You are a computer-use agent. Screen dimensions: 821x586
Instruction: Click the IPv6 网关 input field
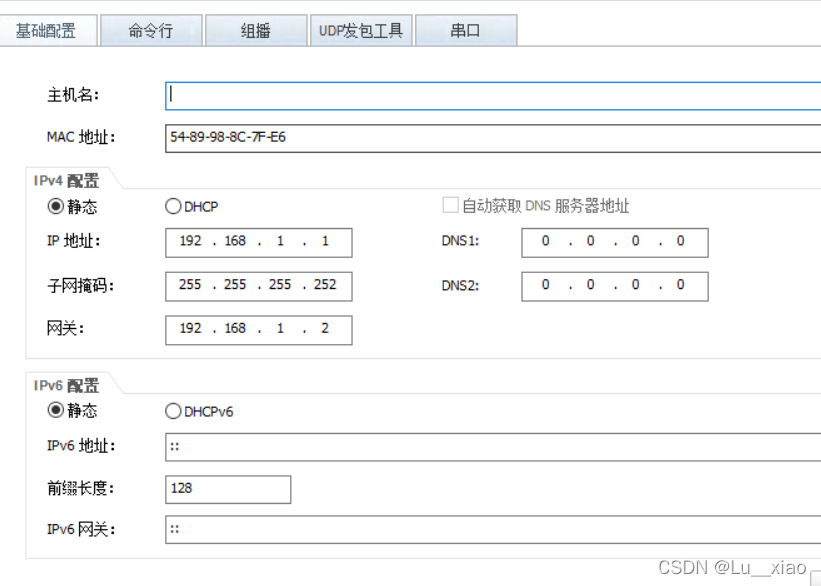point(493,529)
